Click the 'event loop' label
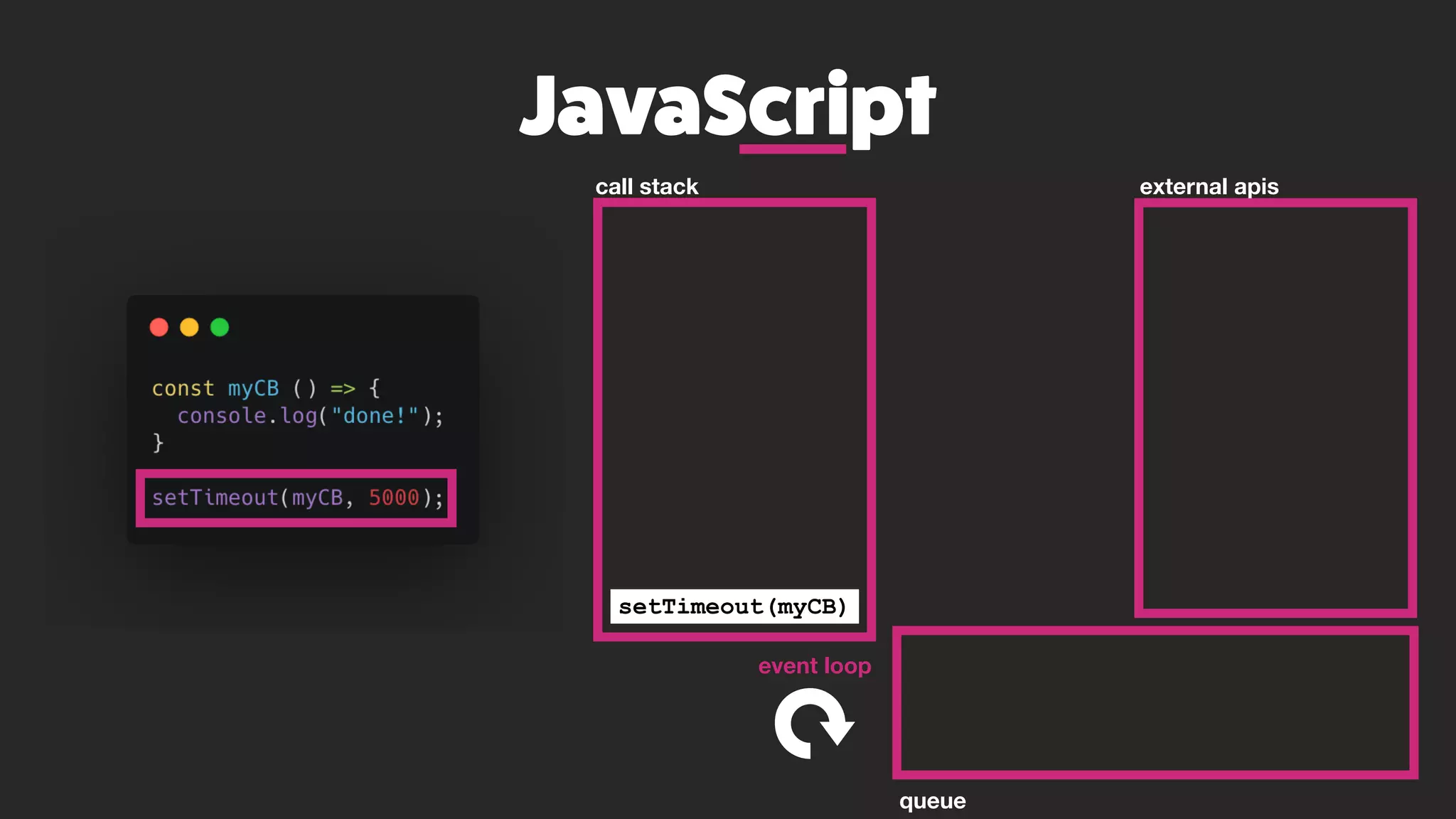Image resolution: width=1456 pixels, height=819 pixels. coord(815,666)
